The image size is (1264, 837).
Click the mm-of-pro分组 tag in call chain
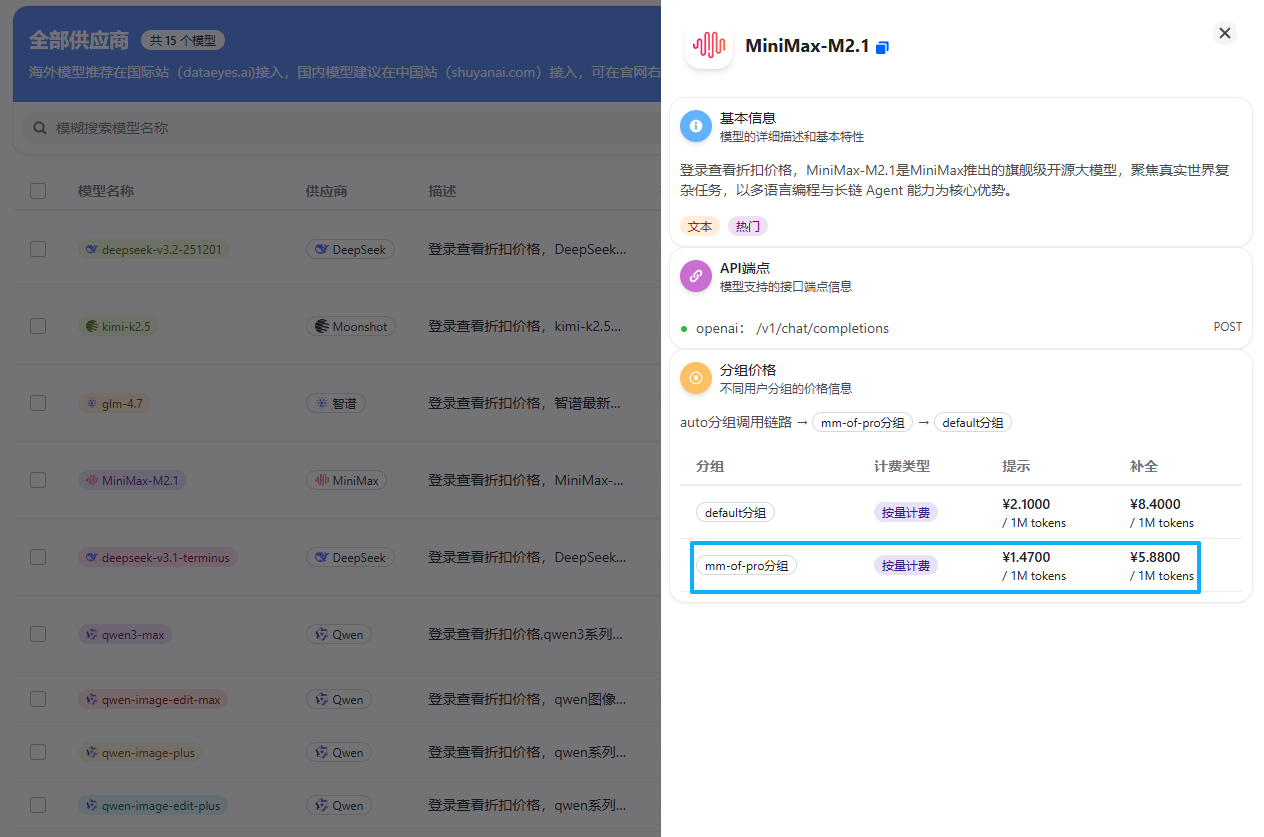coord(862,423)
